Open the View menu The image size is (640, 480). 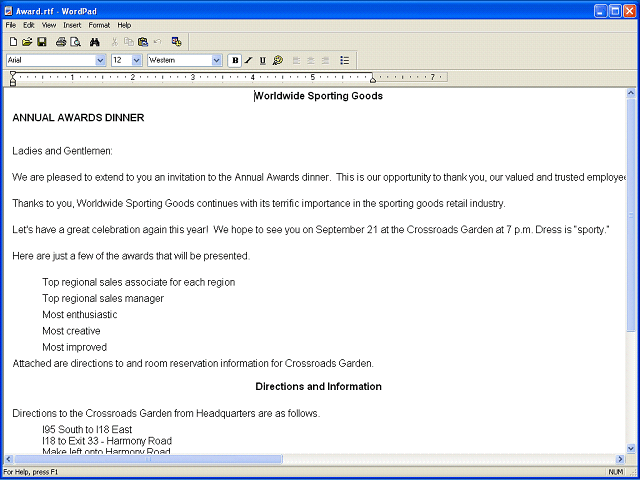tap(49, 25)
